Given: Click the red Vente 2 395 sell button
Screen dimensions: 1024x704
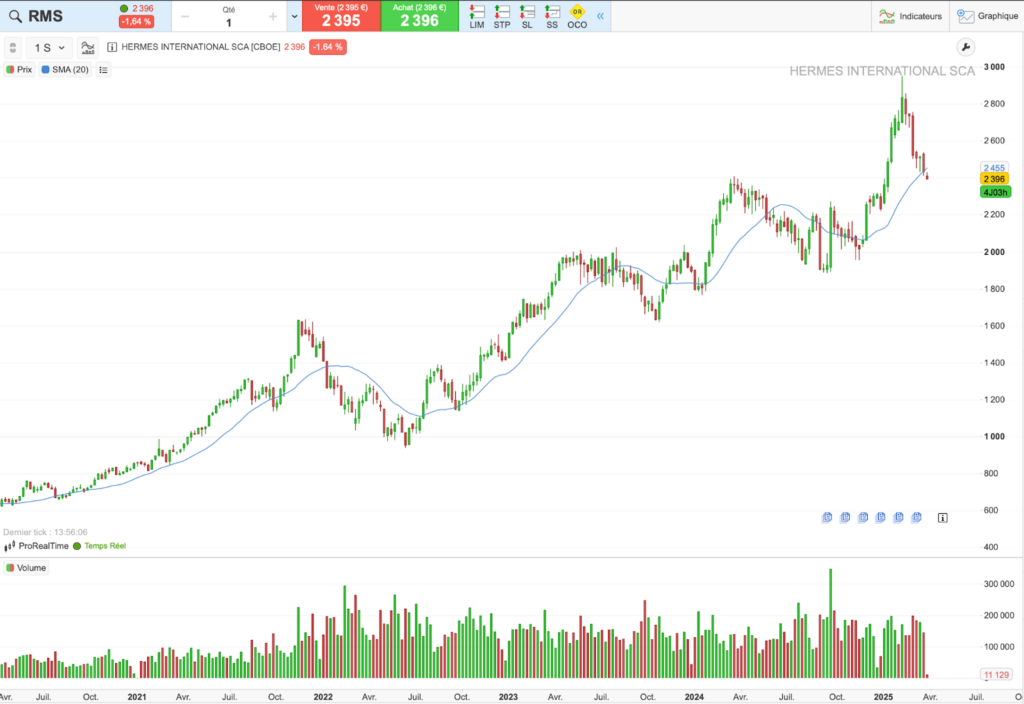Looking at the screenshot, I should click(341, 16).
